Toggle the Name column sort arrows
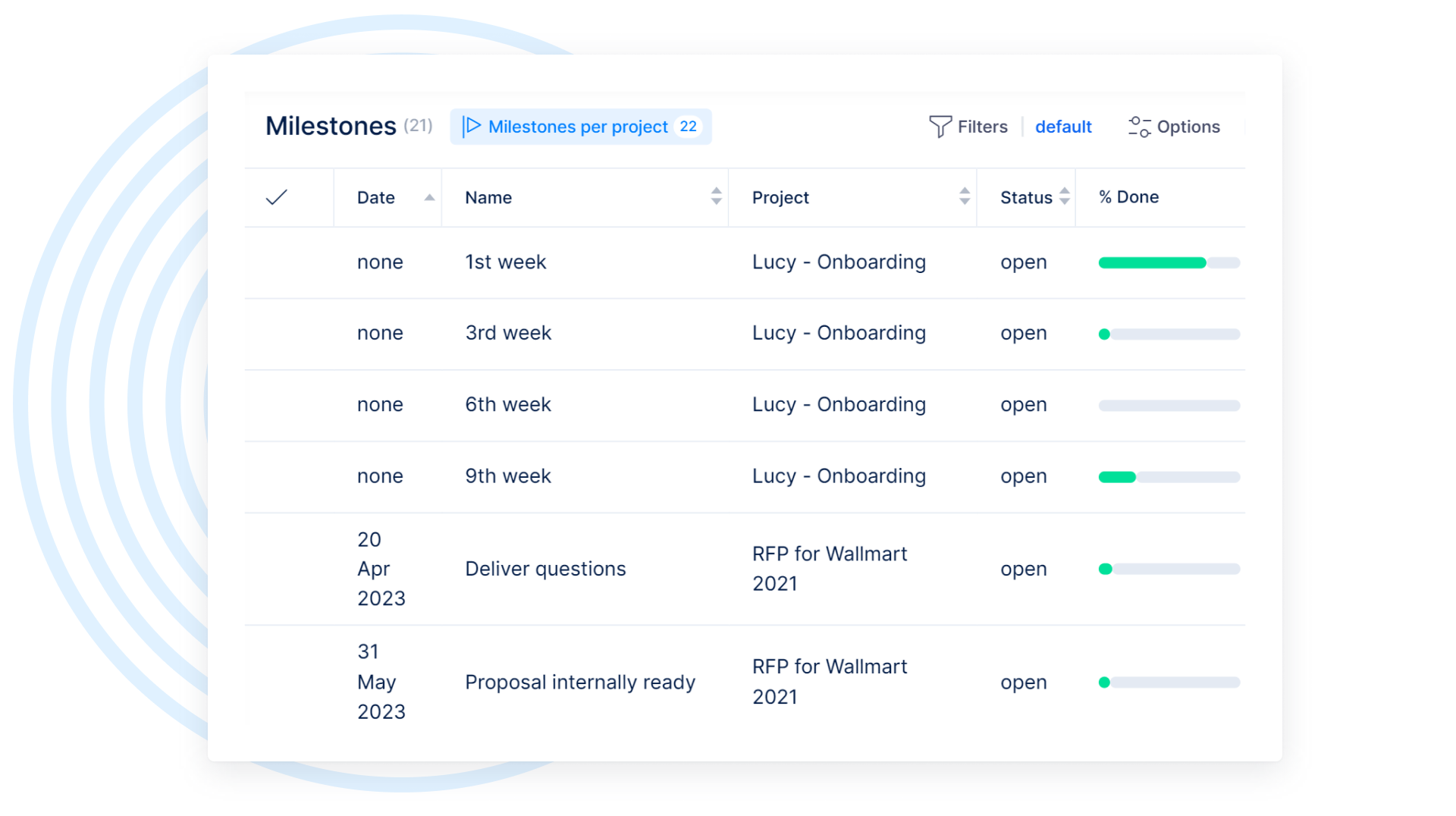Screen dimensions: 1456x816 (716, 196)
